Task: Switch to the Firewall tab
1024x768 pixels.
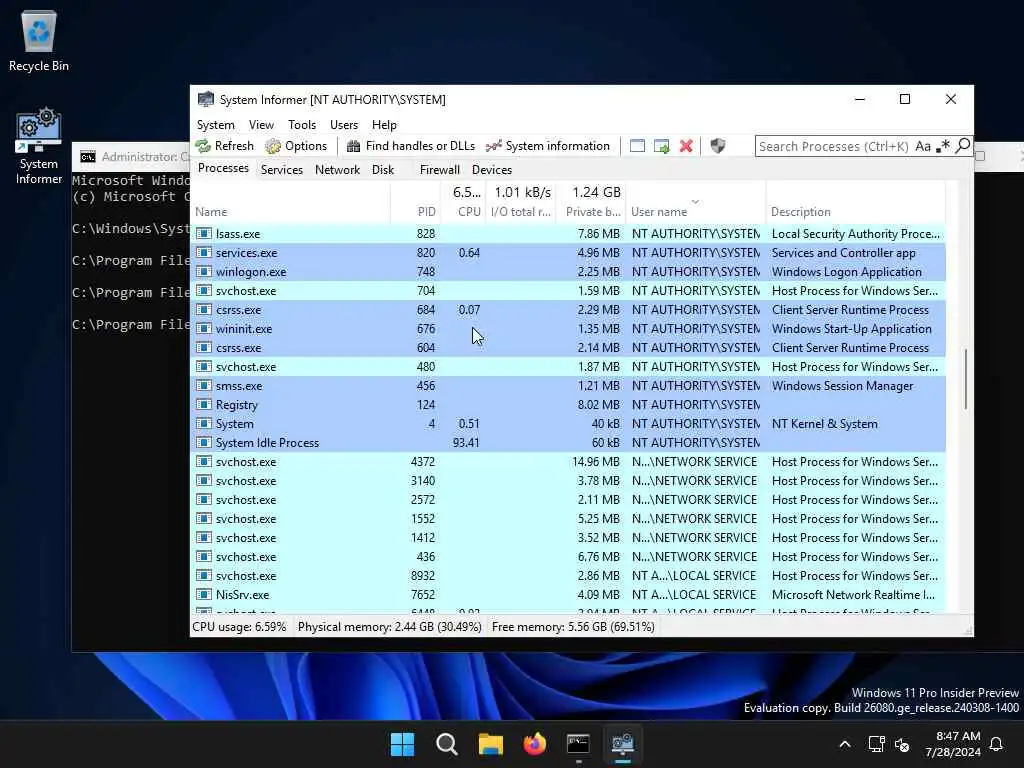Action: pyautogui.click(x=440, y=170)
